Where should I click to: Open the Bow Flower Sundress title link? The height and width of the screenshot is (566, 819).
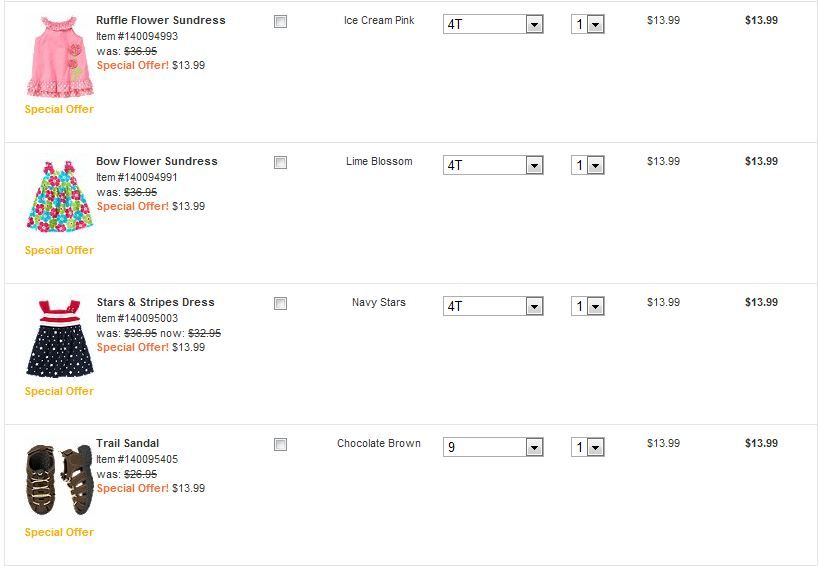click(157, 161)
